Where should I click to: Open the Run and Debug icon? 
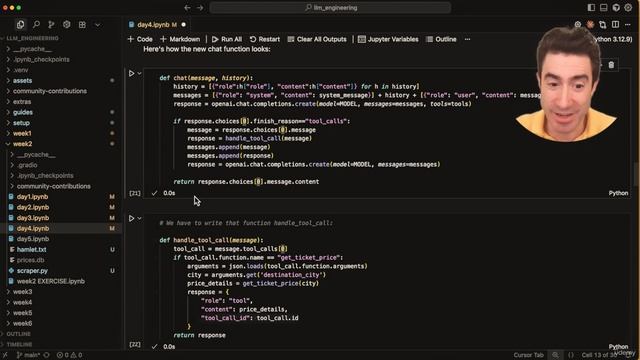tap(67, 24)
